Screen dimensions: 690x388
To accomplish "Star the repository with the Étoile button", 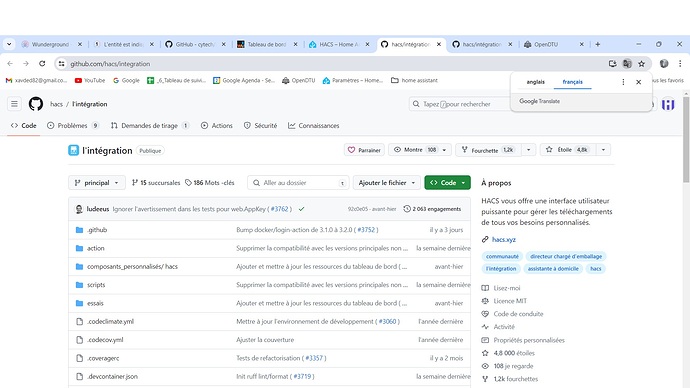I will (x=568, y=150).
